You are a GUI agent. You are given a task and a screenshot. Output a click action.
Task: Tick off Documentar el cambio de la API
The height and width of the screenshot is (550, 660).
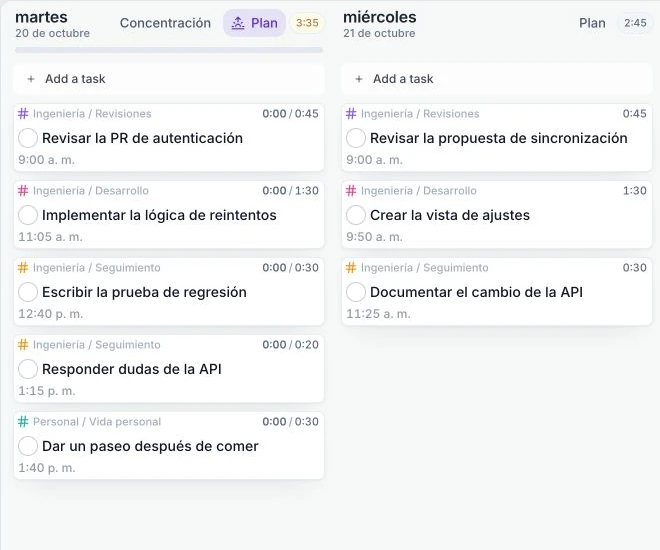[x=356, y=292]
